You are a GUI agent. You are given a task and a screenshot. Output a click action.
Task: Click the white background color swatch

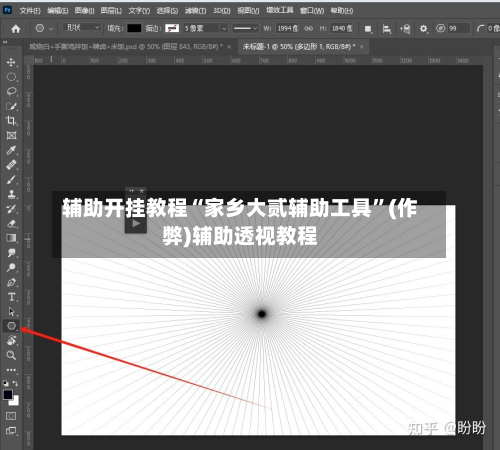15,401
